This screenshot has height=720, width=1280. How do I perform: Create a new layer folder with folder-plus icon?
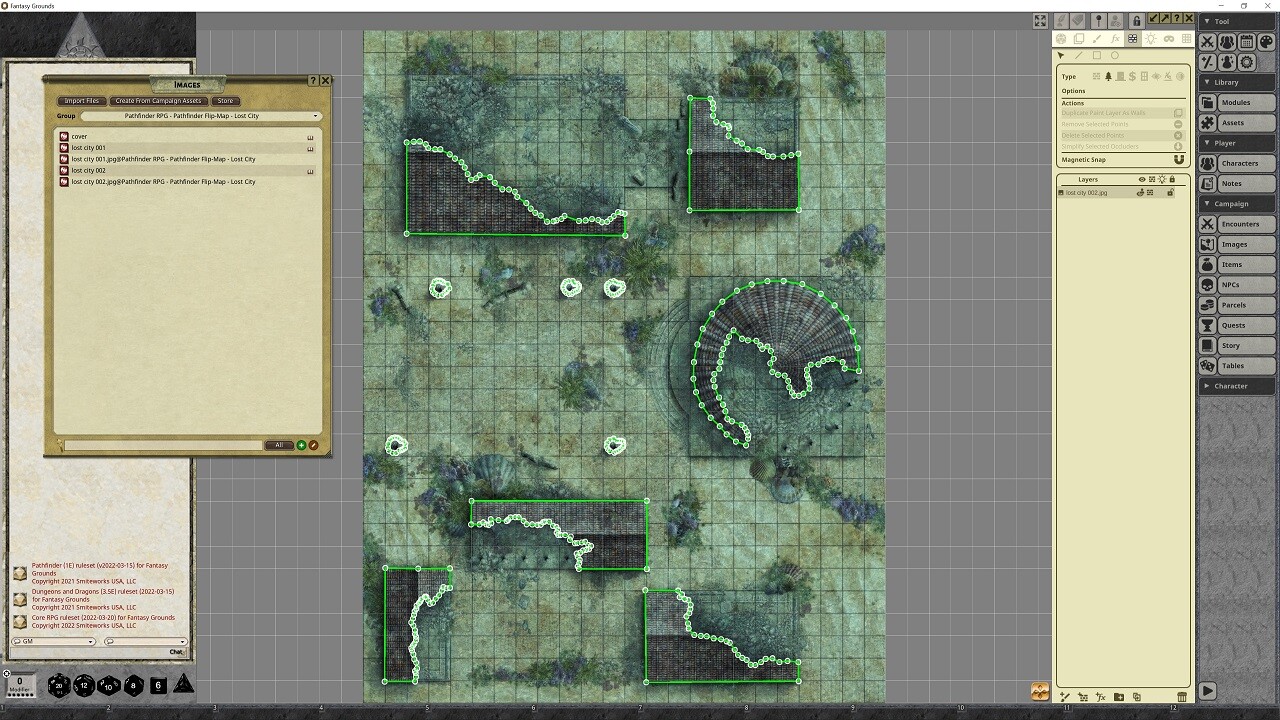coord(1120,696)
